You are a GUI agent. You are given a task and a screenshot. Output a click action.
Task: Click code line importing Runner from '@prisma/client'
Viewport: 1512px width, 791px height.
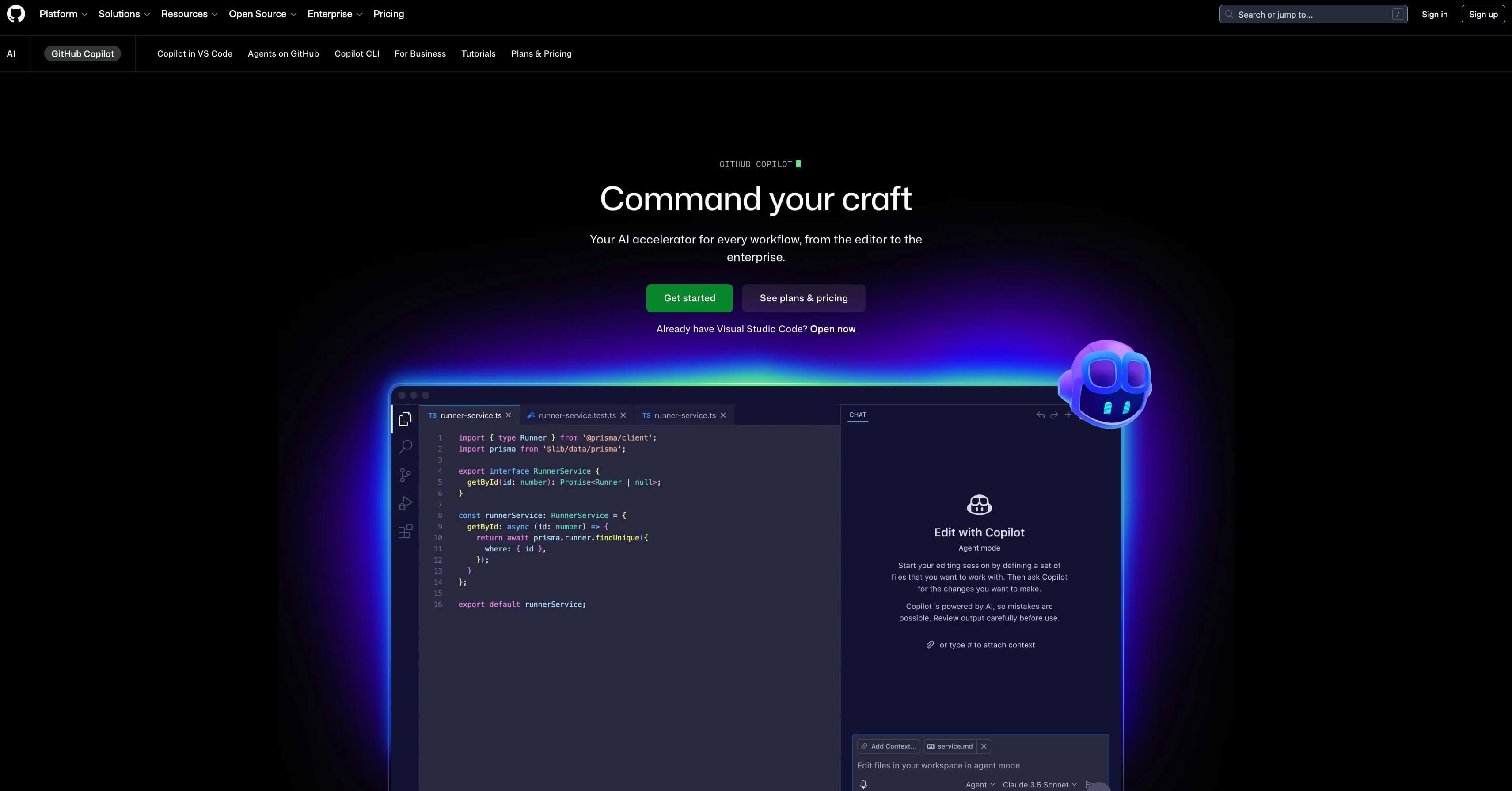click(x=558, y=437)
